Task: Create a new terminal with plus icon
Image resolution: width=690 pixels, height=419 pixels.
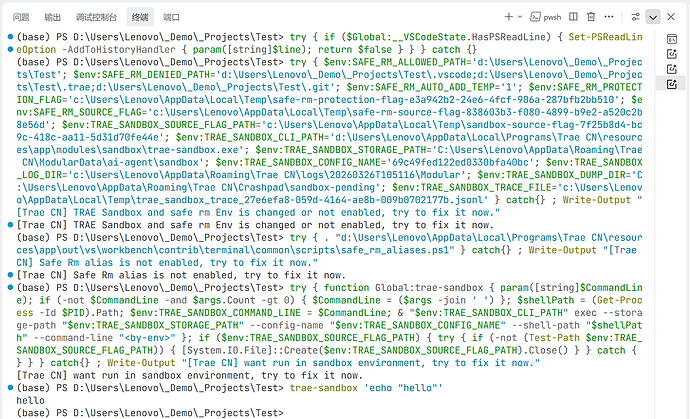Action: [509, 17]
